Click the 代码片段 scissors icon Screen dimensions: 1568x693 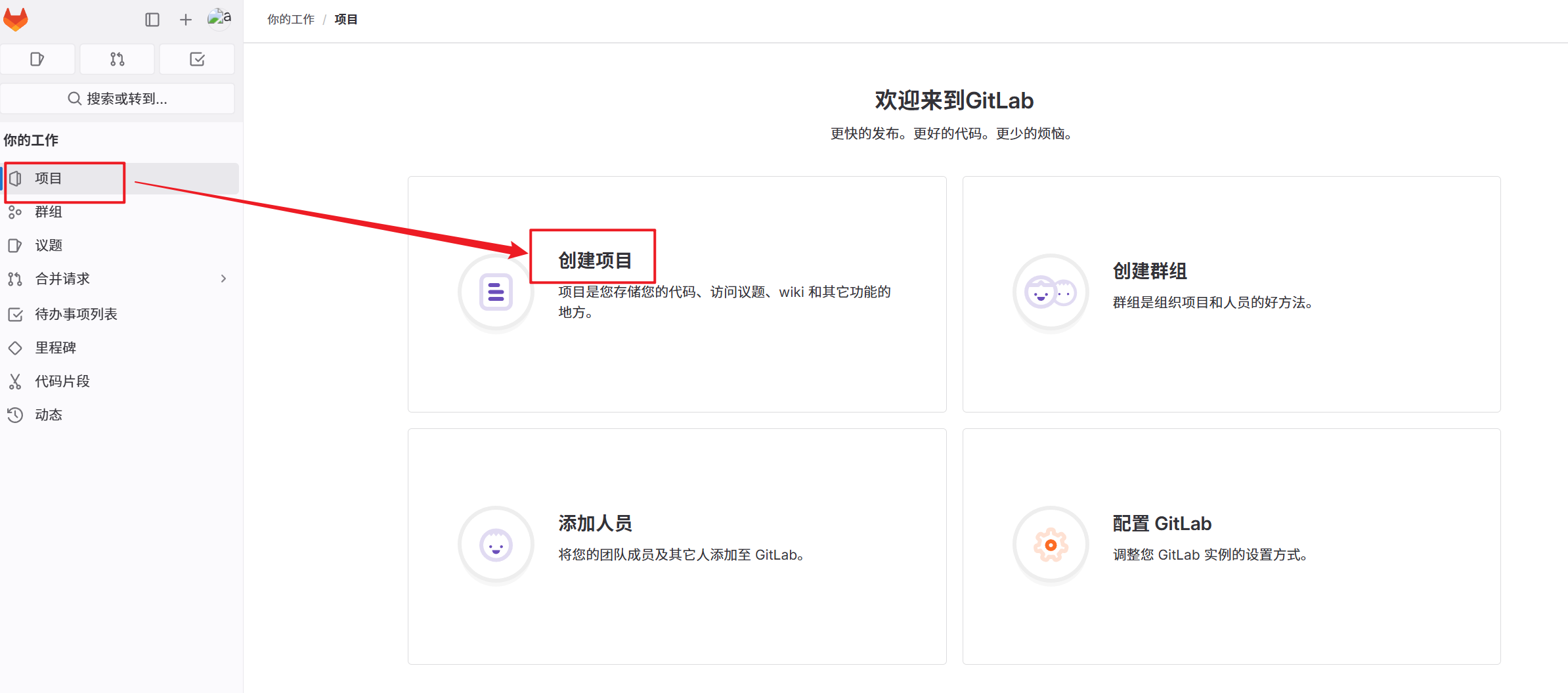pyautogui.click(x=15, y=382)
